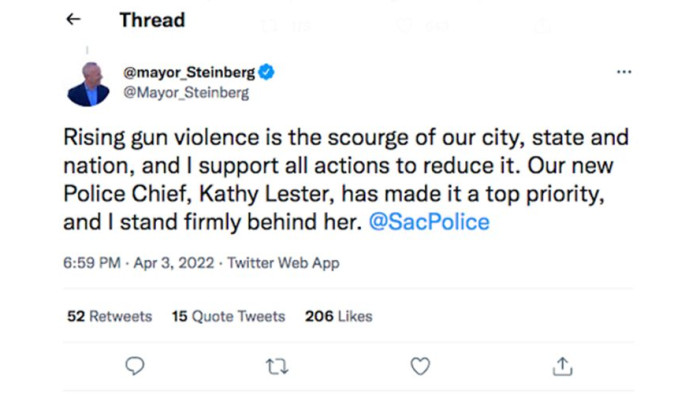Retweet using the arrows icon
700x394 pixels.
[277, 367]
